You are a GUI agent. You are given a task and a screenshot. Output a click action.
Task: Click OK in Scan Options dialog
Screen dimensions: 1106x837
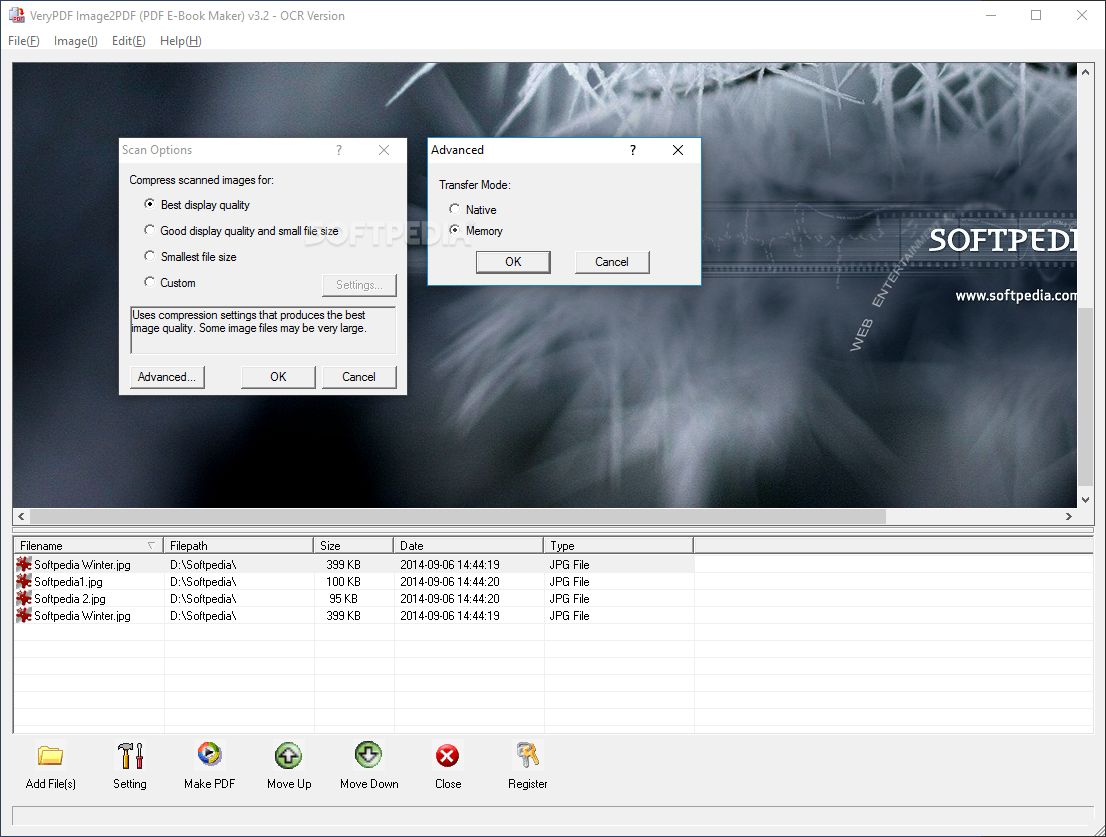point(278,377)
